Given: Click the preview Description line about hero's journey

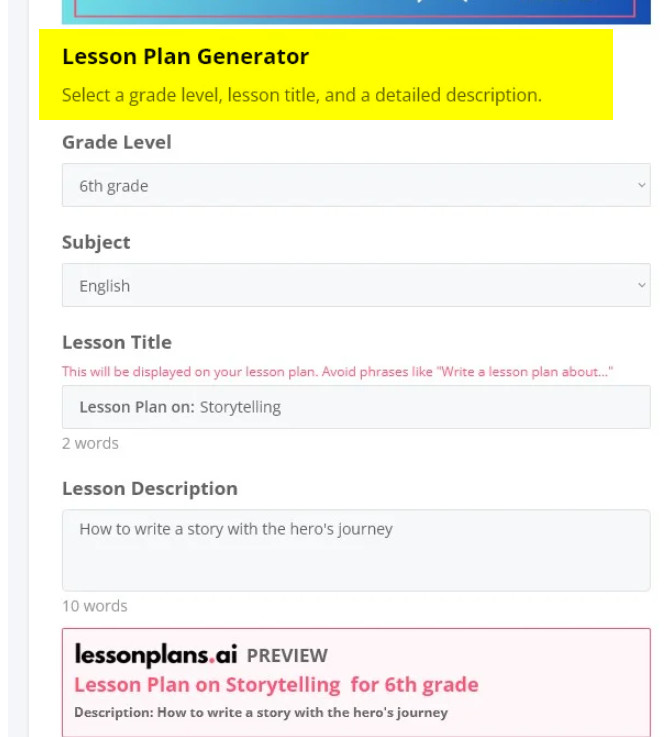Looking at the screenshot, I should 261,713.
